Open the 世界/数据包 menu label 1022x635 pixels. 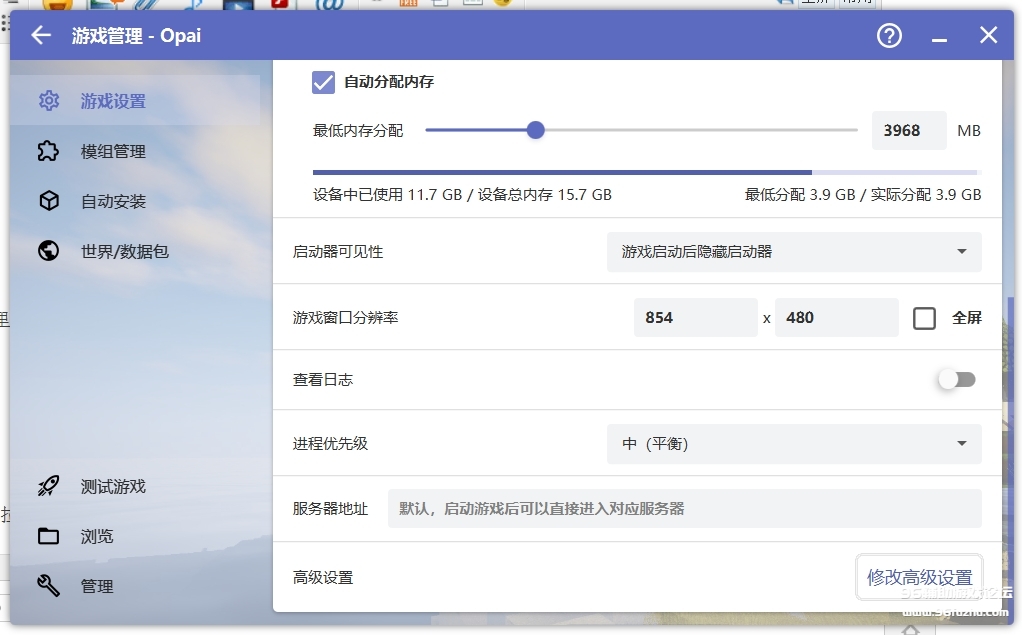click(x=125, y=252)
